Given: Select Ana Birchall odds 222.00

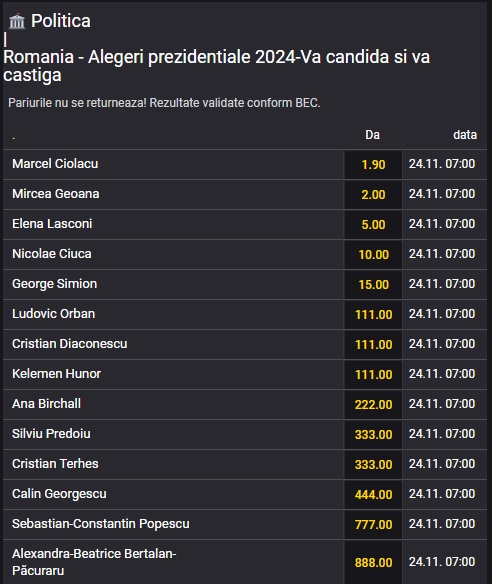Looking at the screenshot, I should pos(373,404).
